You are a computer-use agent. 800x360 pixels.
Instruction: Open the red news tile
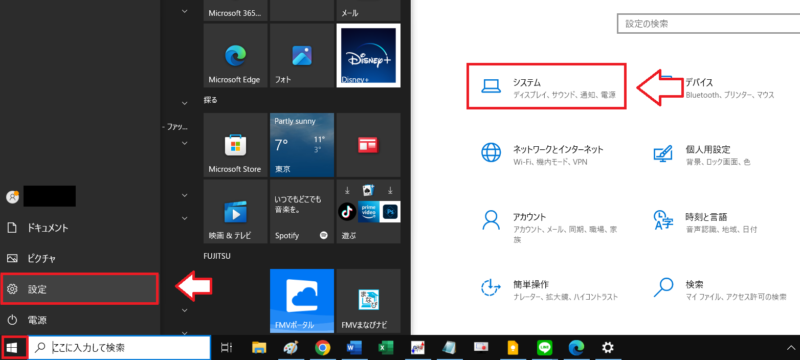368,145
